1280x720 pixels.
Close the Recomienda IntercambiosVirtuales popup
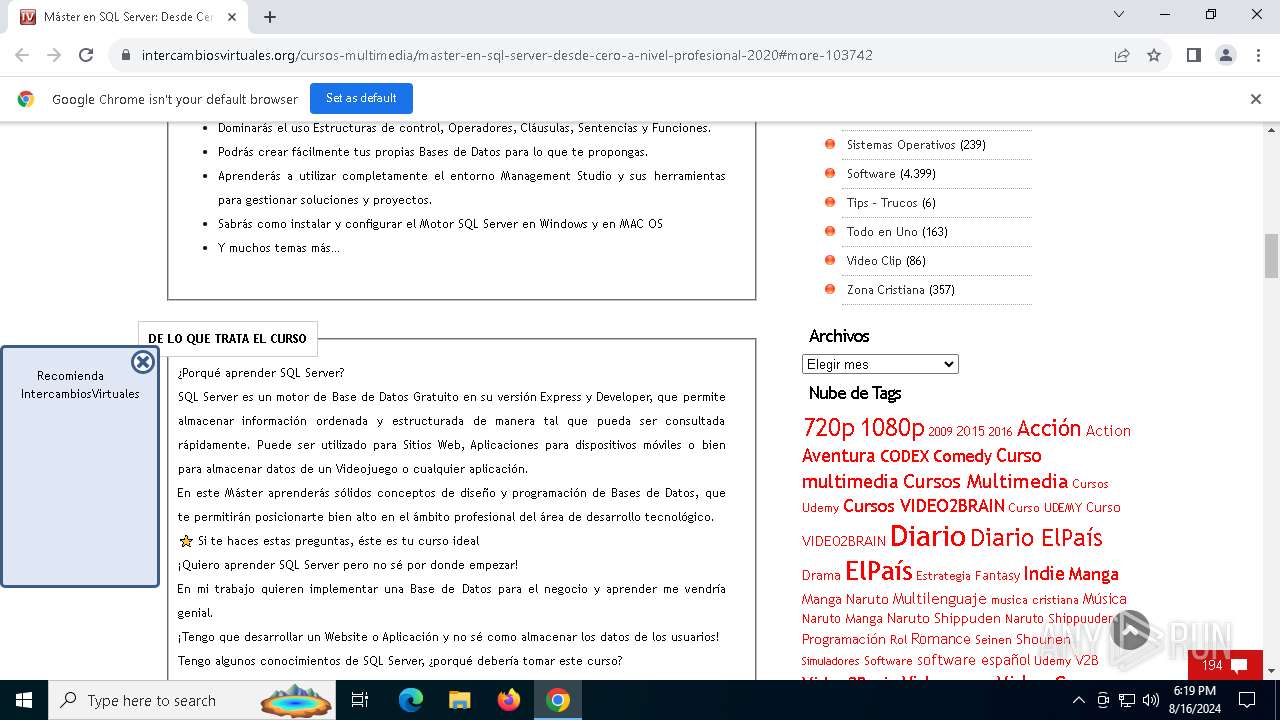(x=143, y=362)
